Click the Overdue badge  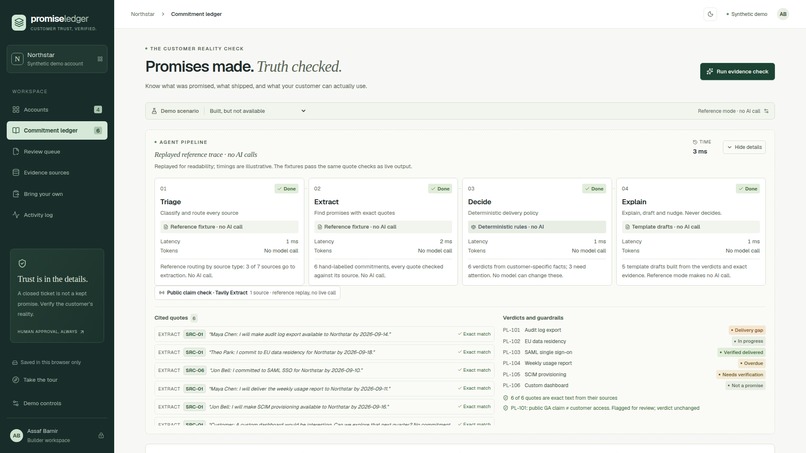point(752,363)
